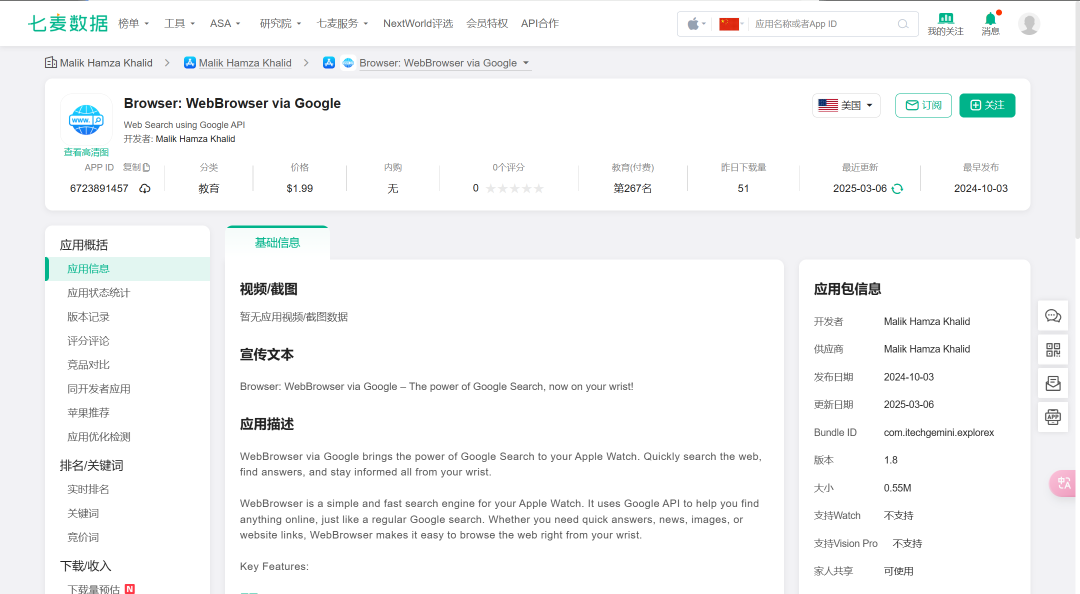
Task: Click the 教育 category value
Action: point(209,189)
